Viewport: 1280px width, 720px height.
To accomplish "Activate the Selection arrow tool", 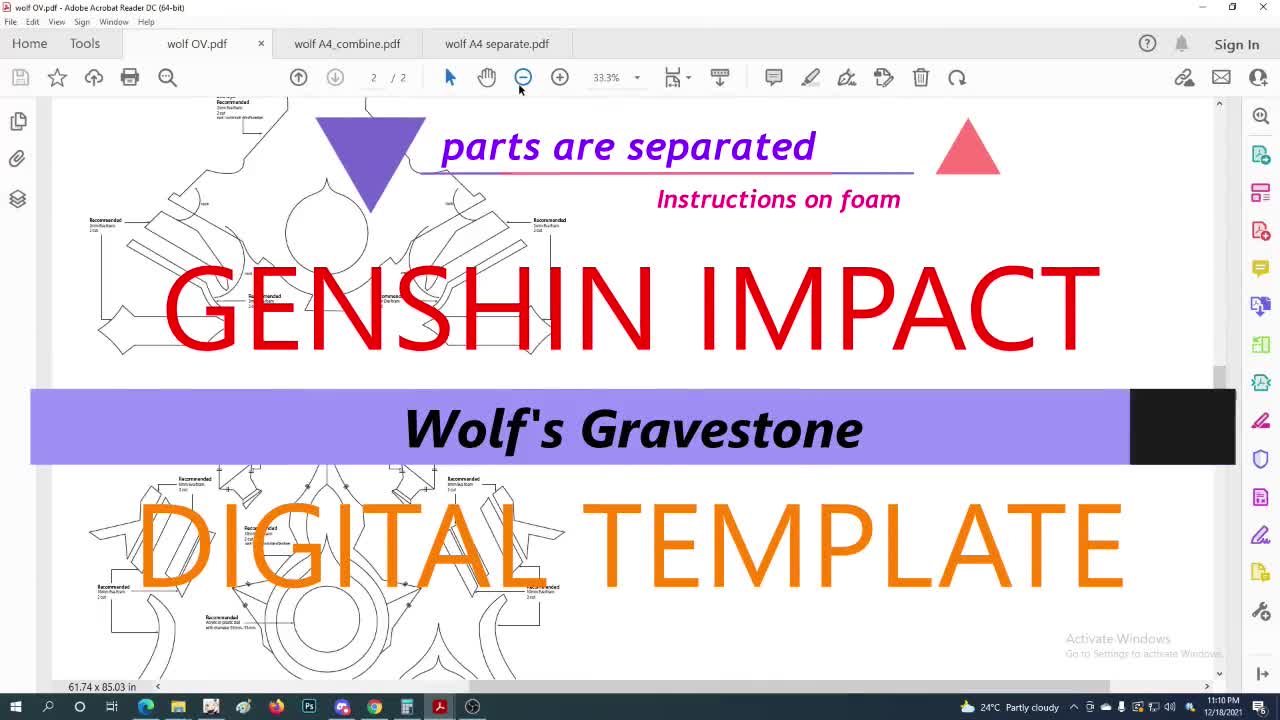I will (450, 77).
